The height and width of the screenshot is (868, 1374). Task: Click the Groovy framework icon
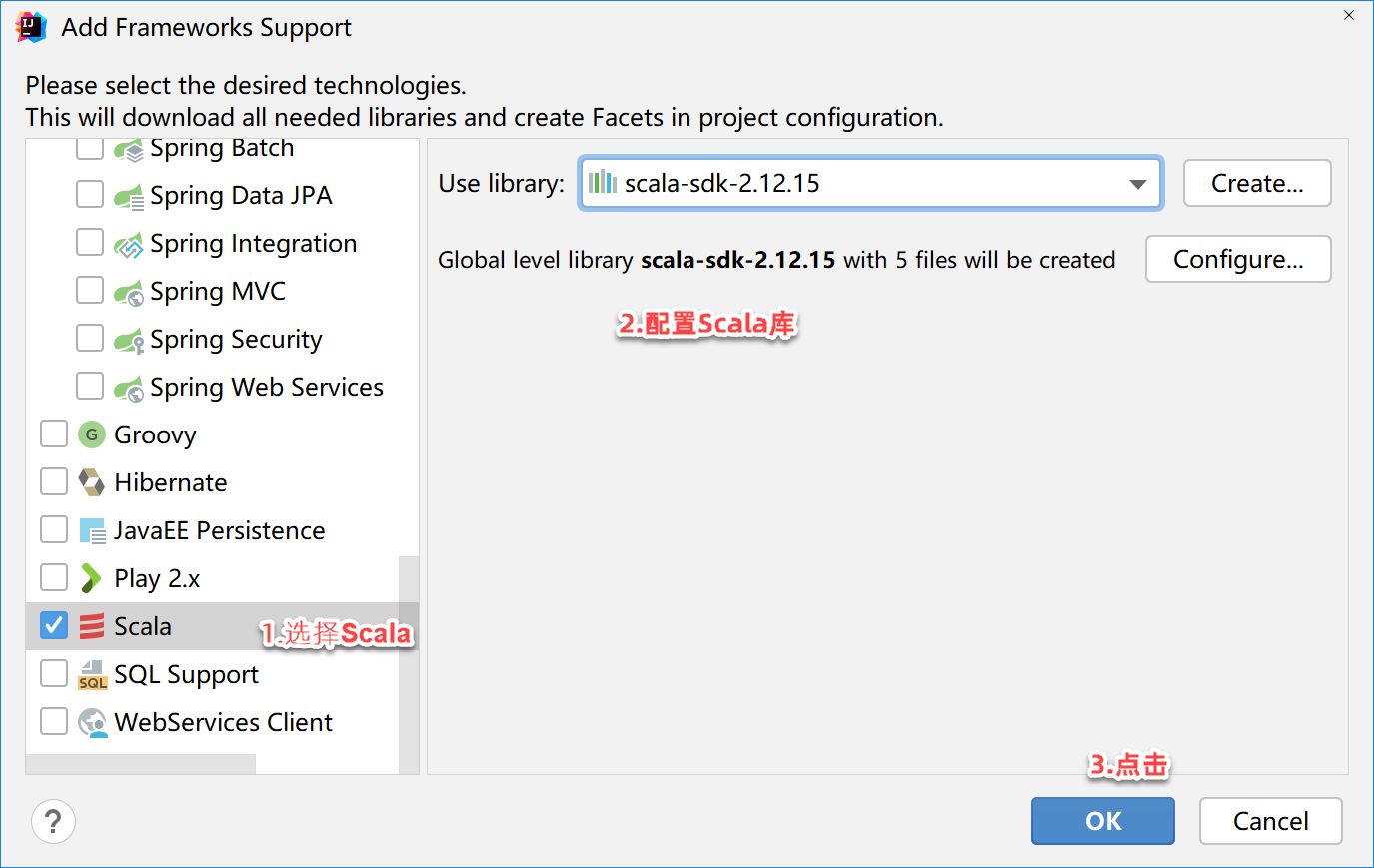(x=92, y=434)
